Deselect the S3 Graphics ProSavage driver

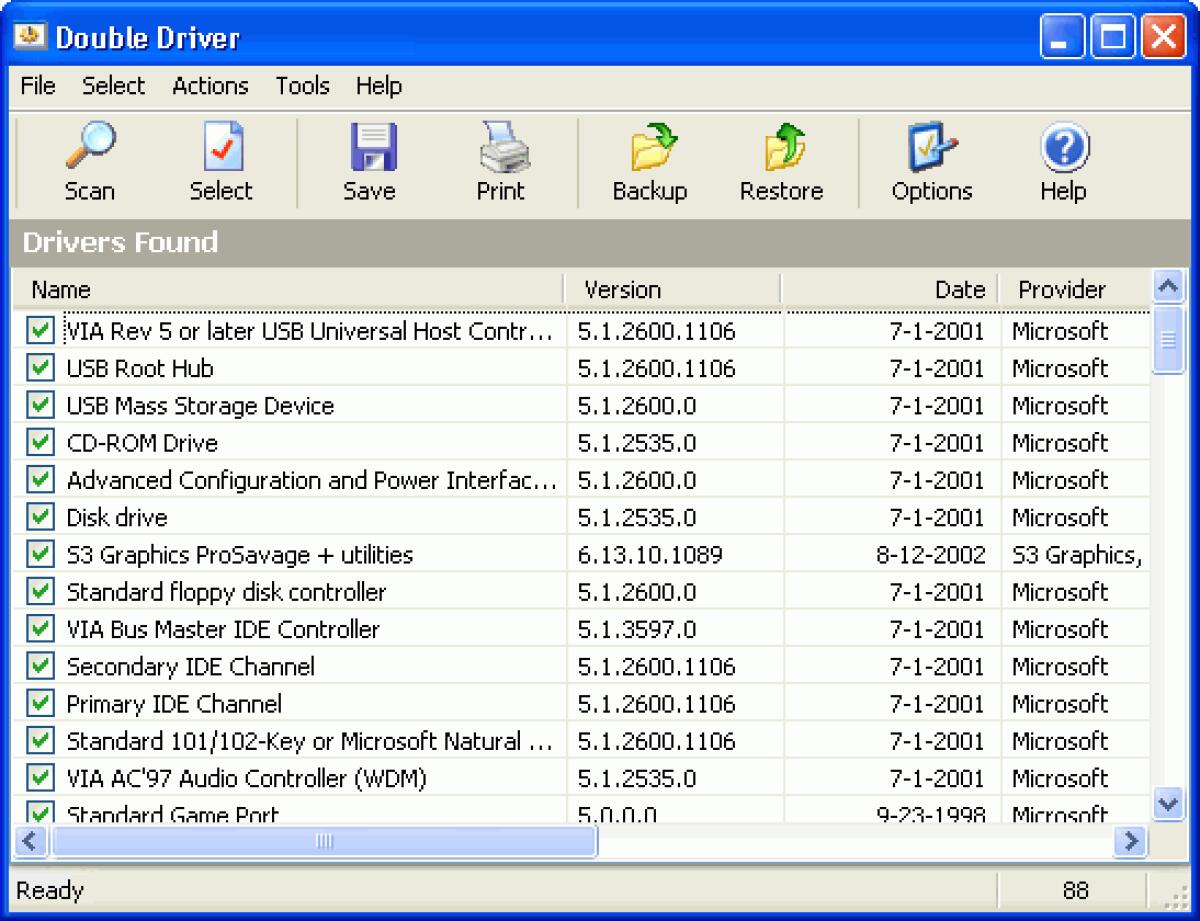pos(39,554)
